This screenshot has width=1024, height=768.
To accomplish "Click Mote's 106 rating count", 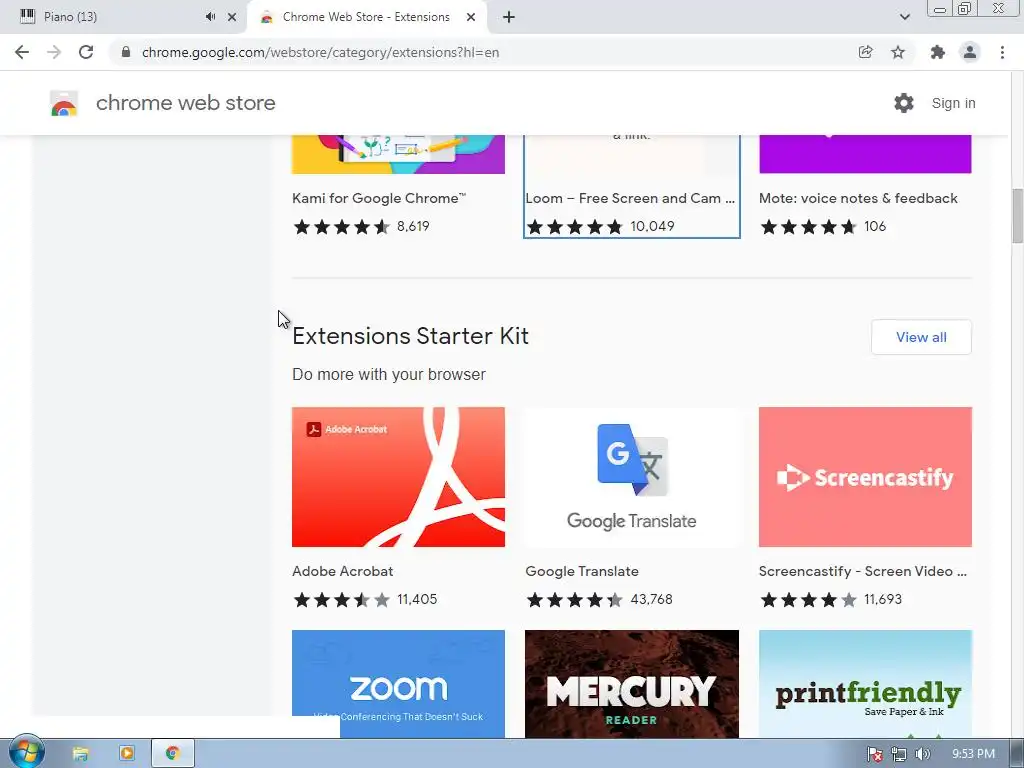I will [x=875, y=227].
